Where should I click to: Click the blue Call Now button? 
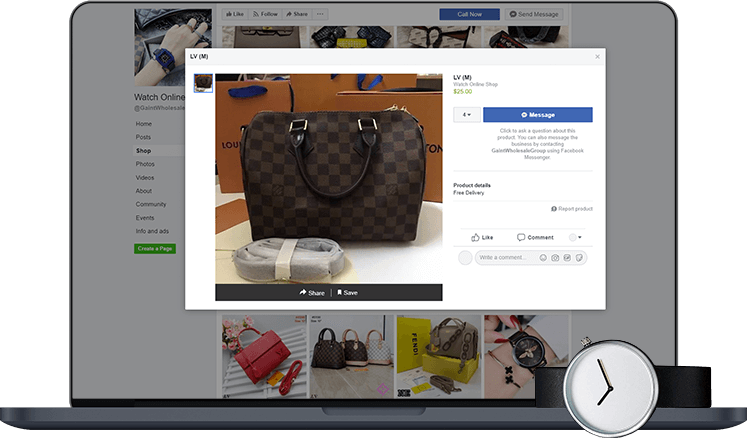469,14
